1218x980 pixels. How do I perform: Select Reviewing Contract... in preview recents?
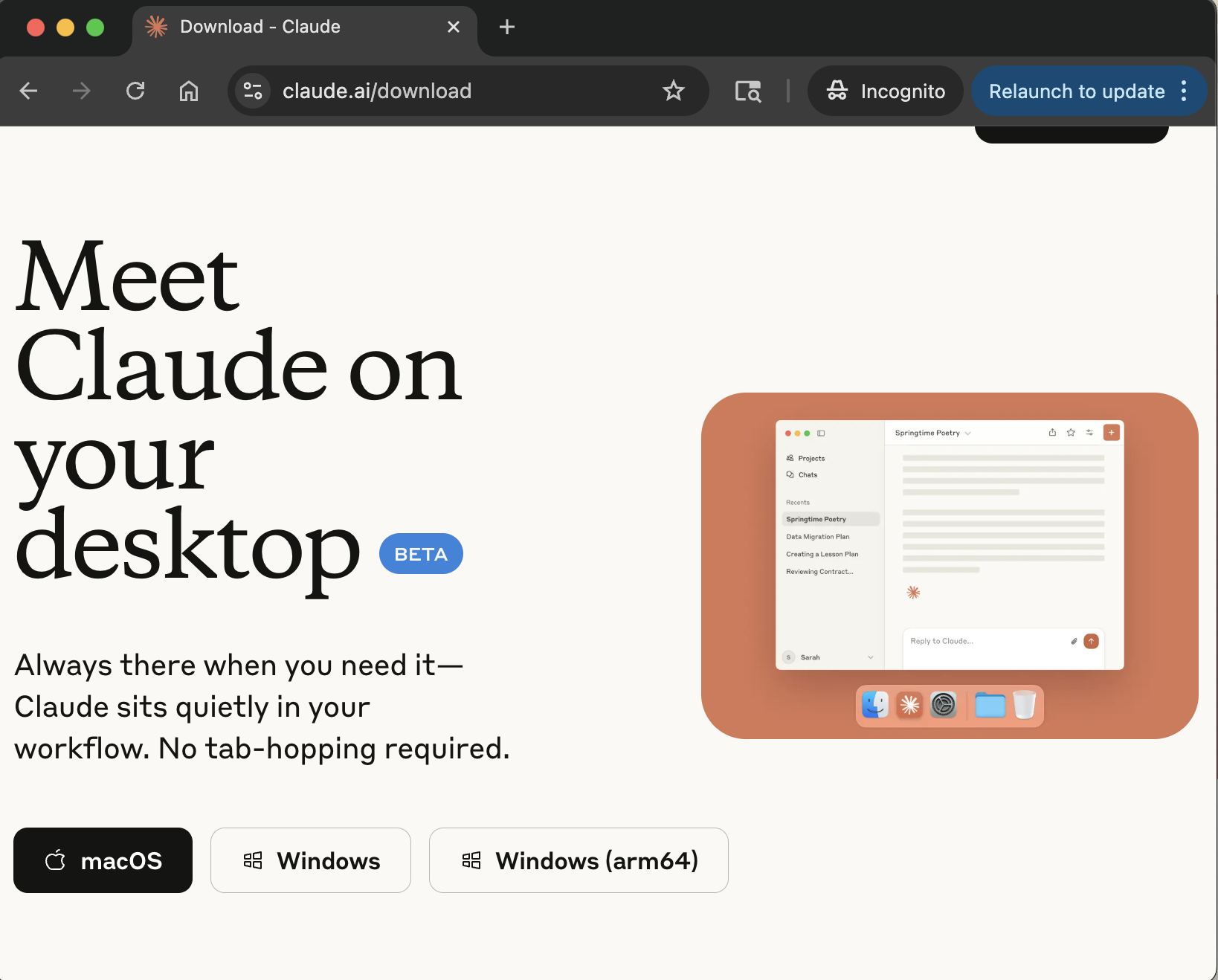click(819, 572)
